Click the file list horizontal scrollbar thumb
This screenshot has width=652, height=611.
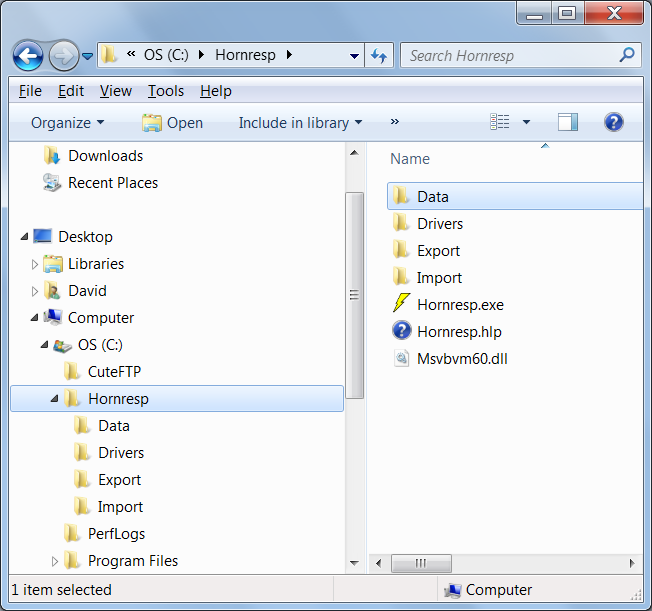click(421, 563)
